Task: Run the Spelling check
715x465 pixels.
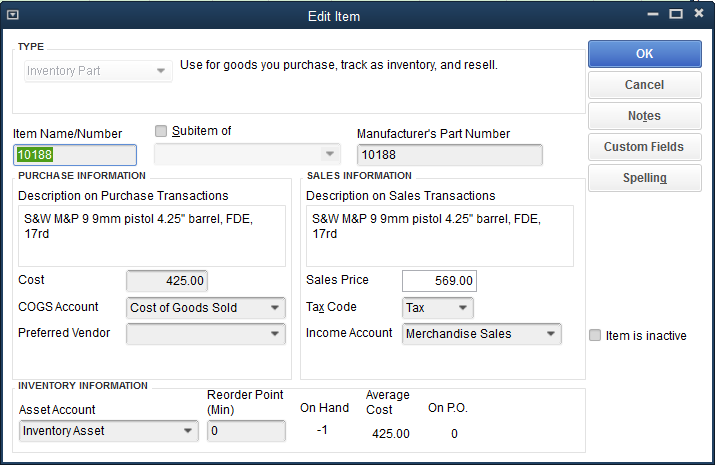Action: (x=644, y=178)
